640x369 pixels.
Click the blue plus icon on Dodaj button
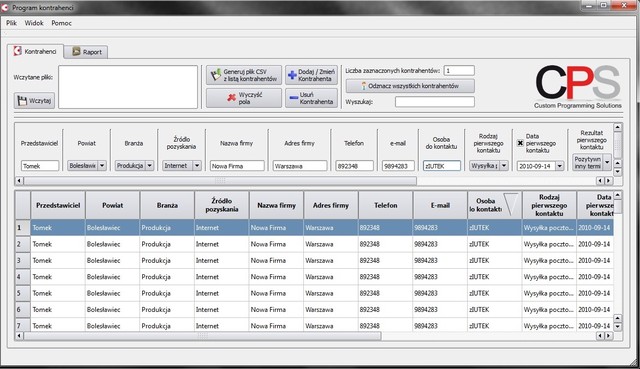tap(292, 75)
